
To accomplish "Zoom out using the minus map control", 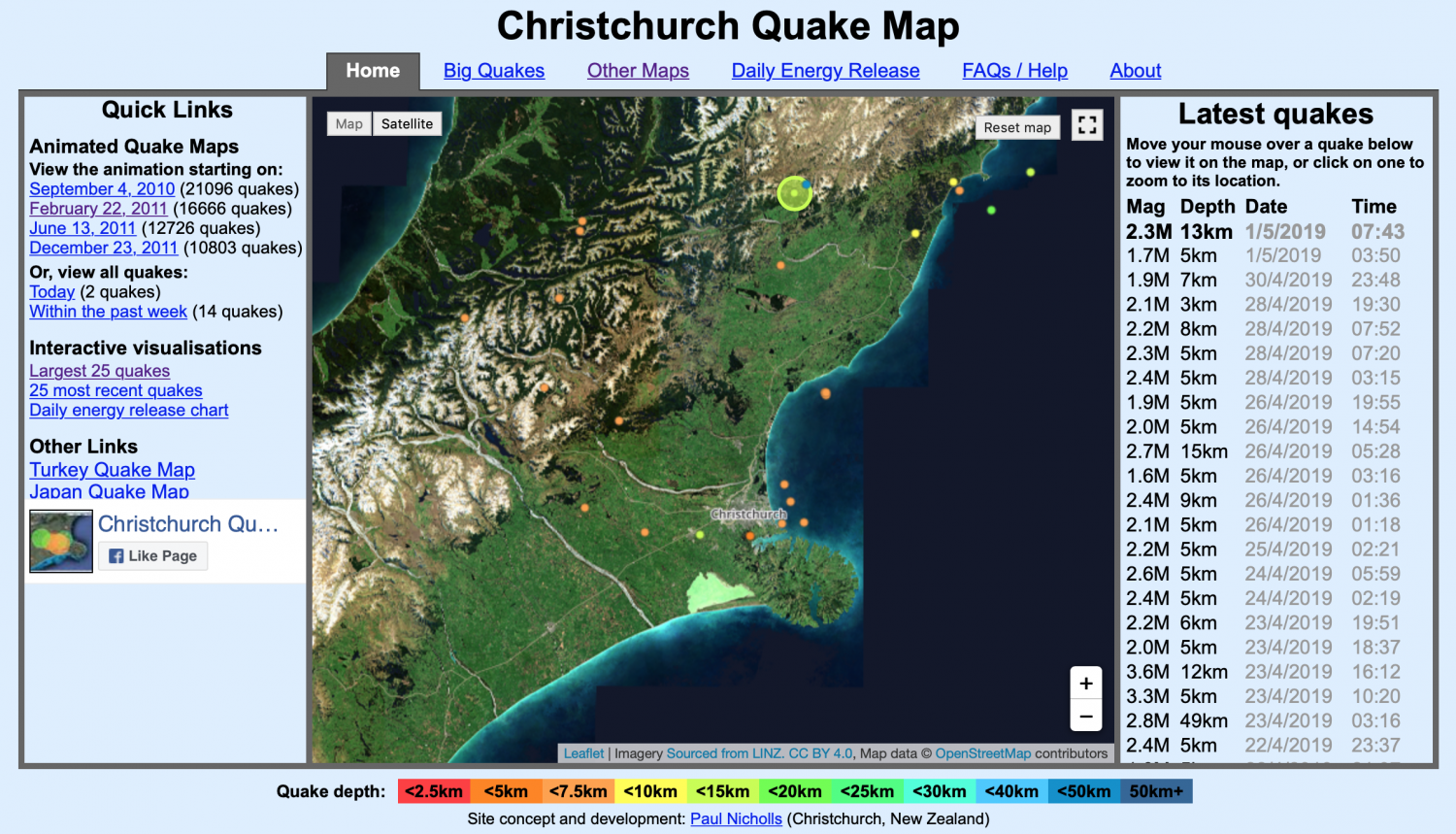I will point(1085,716).
